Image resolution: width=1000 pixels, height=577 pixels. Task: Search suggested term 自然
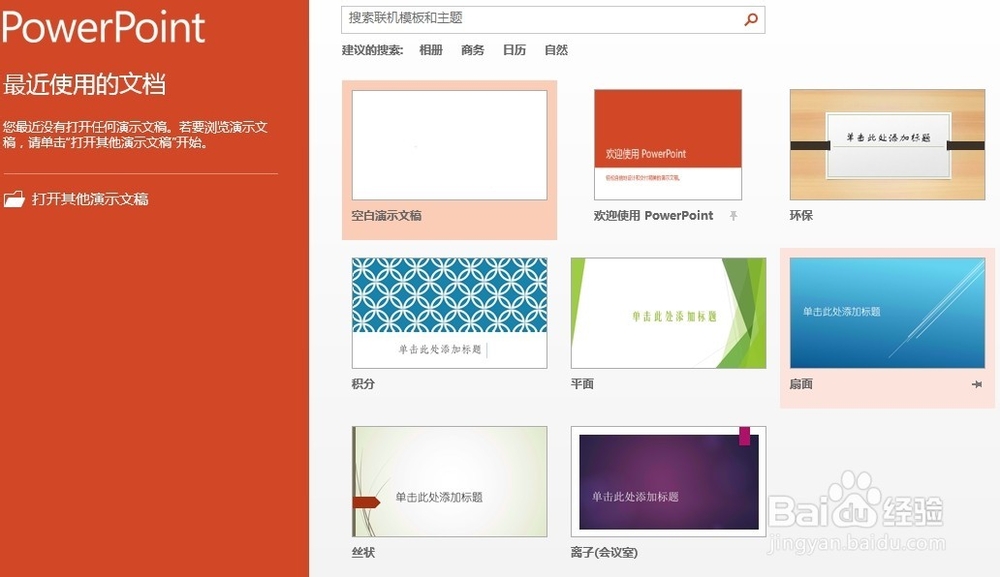[x=556, y=50]
